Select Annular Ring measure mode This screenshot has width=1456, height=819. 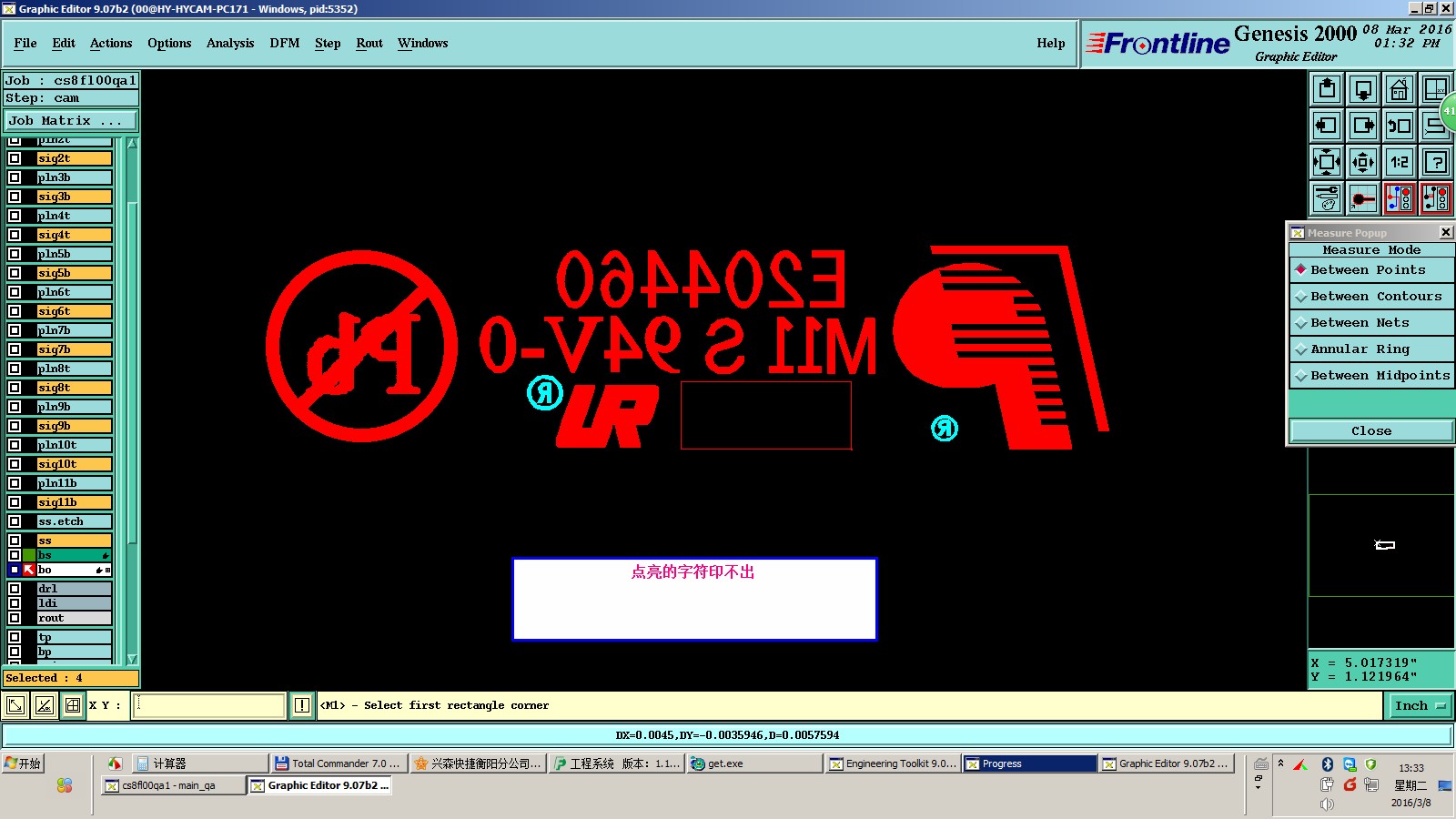coord(1371,349)
